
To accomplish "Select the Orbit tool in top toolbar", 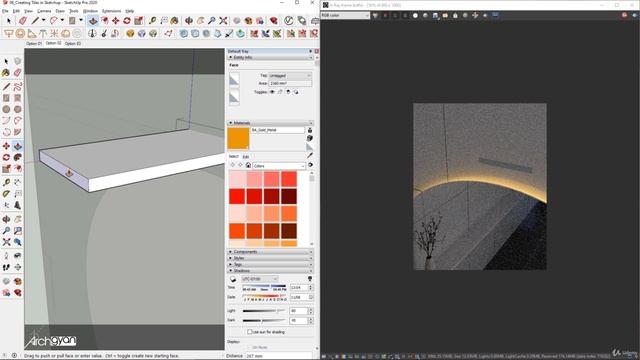I will point(189,20).
